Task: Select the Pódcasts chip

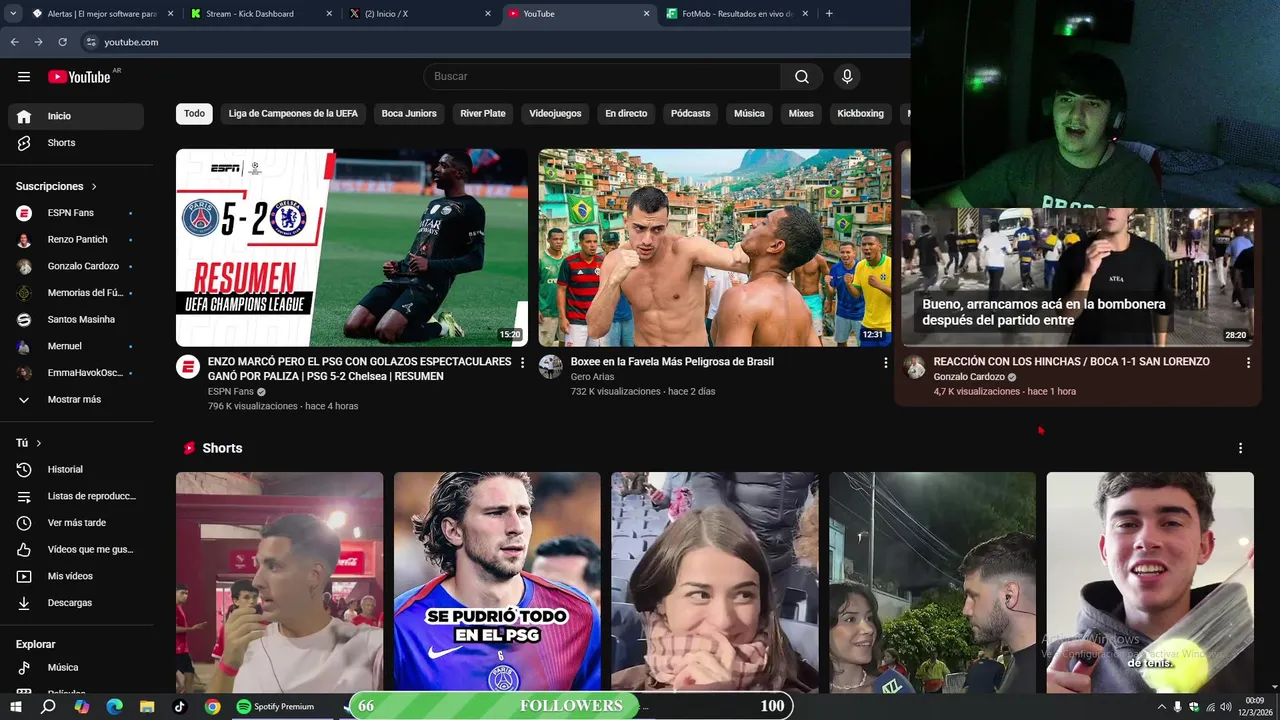Action: [690, 114]
